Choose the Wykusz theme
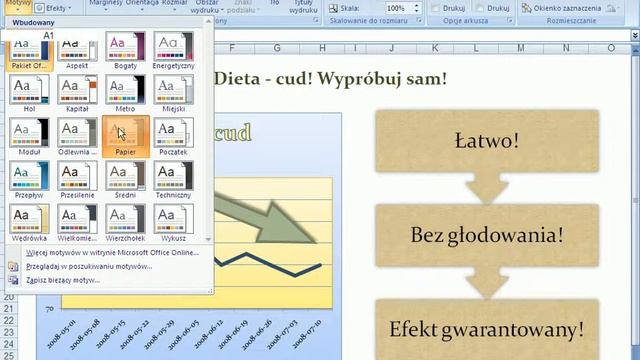The image size is (640, 360). click(173, 223)
